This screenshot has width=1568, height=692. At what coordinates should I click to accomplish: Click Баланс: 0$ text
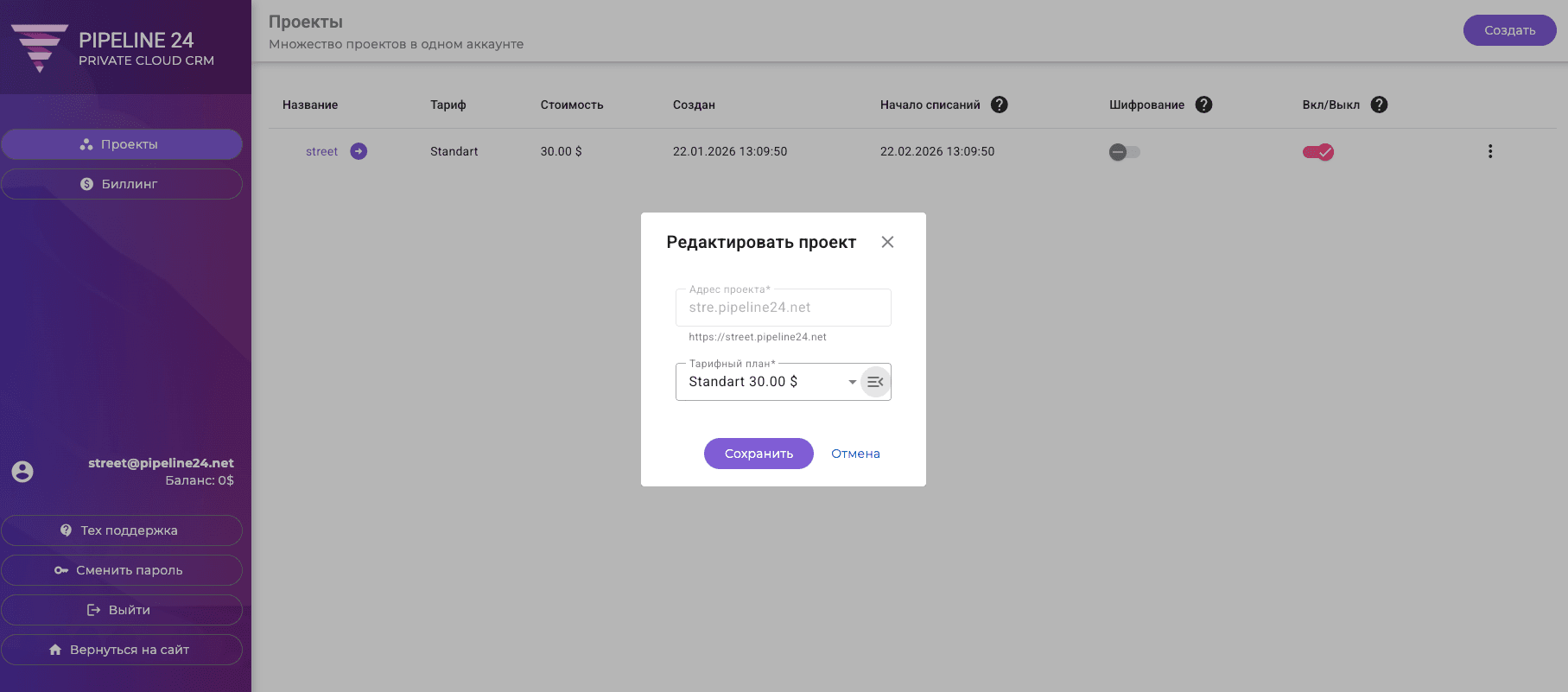[200, 480]
